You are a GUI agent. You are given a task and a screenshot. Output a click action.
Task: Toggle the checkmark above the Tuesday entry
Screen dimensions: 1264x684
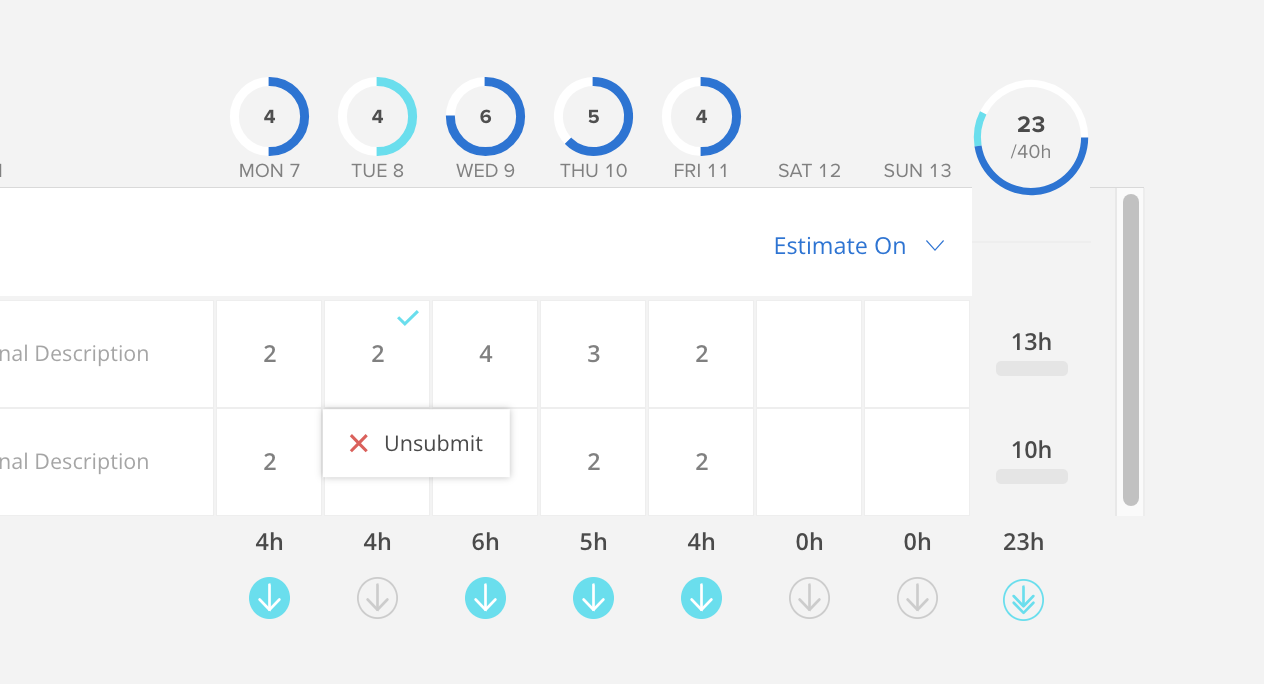(x=407, y=319)
